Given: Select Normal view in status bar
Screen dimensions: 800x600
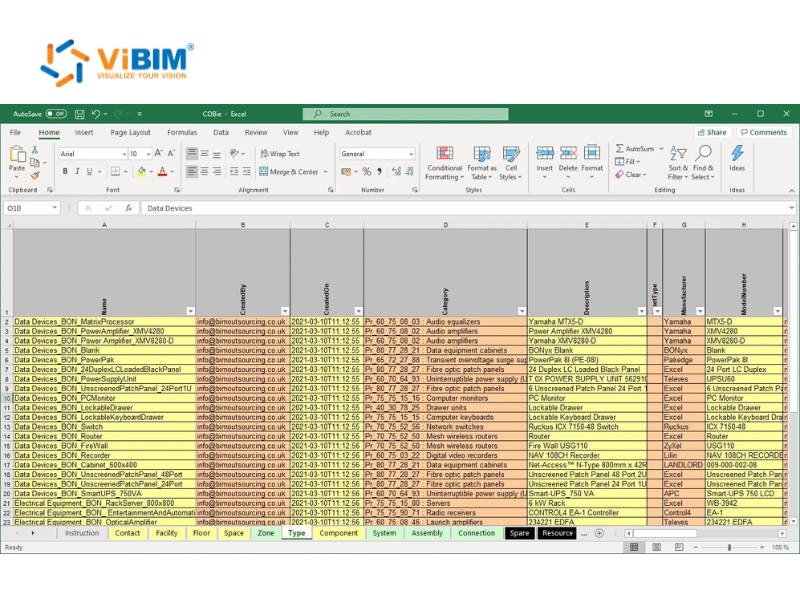Looking at the screenshot, I should tap(634, 547).
